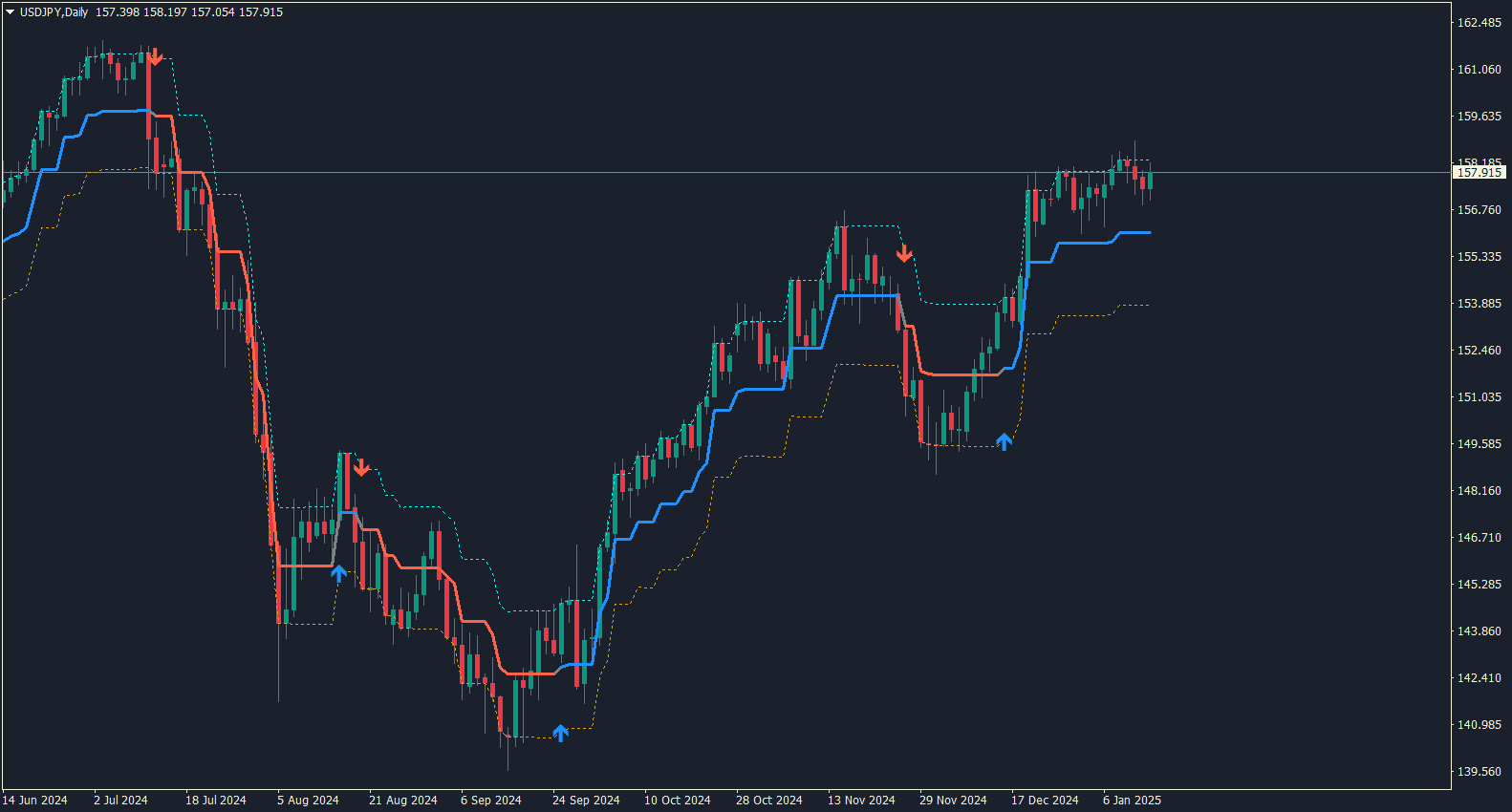Click the red sell arrow in mid-August 2024
Image resolution: width=1512 pixels, height=812 pixels.
tap(361, 468)
